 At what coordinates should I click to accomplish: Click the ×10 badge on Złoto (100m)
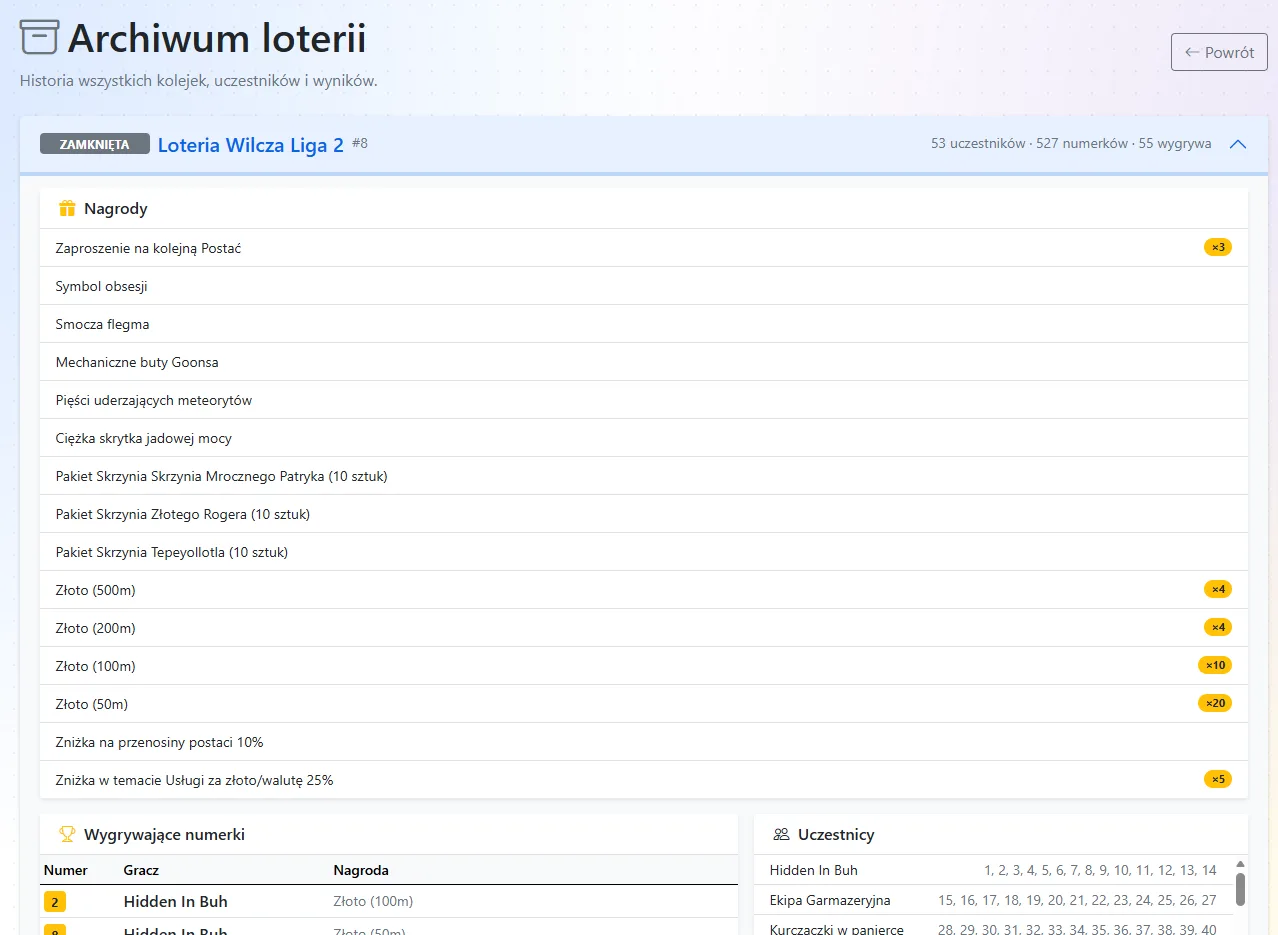[x=1215, y=665]
